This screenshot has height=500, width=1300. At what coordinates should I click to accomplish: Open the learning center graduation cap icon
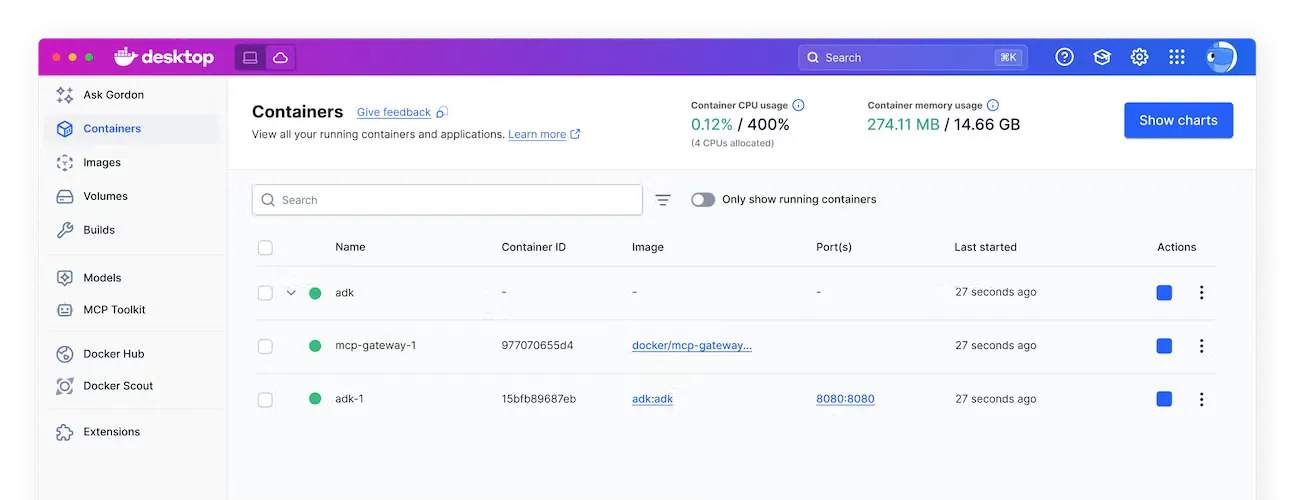pos(1102,58)
